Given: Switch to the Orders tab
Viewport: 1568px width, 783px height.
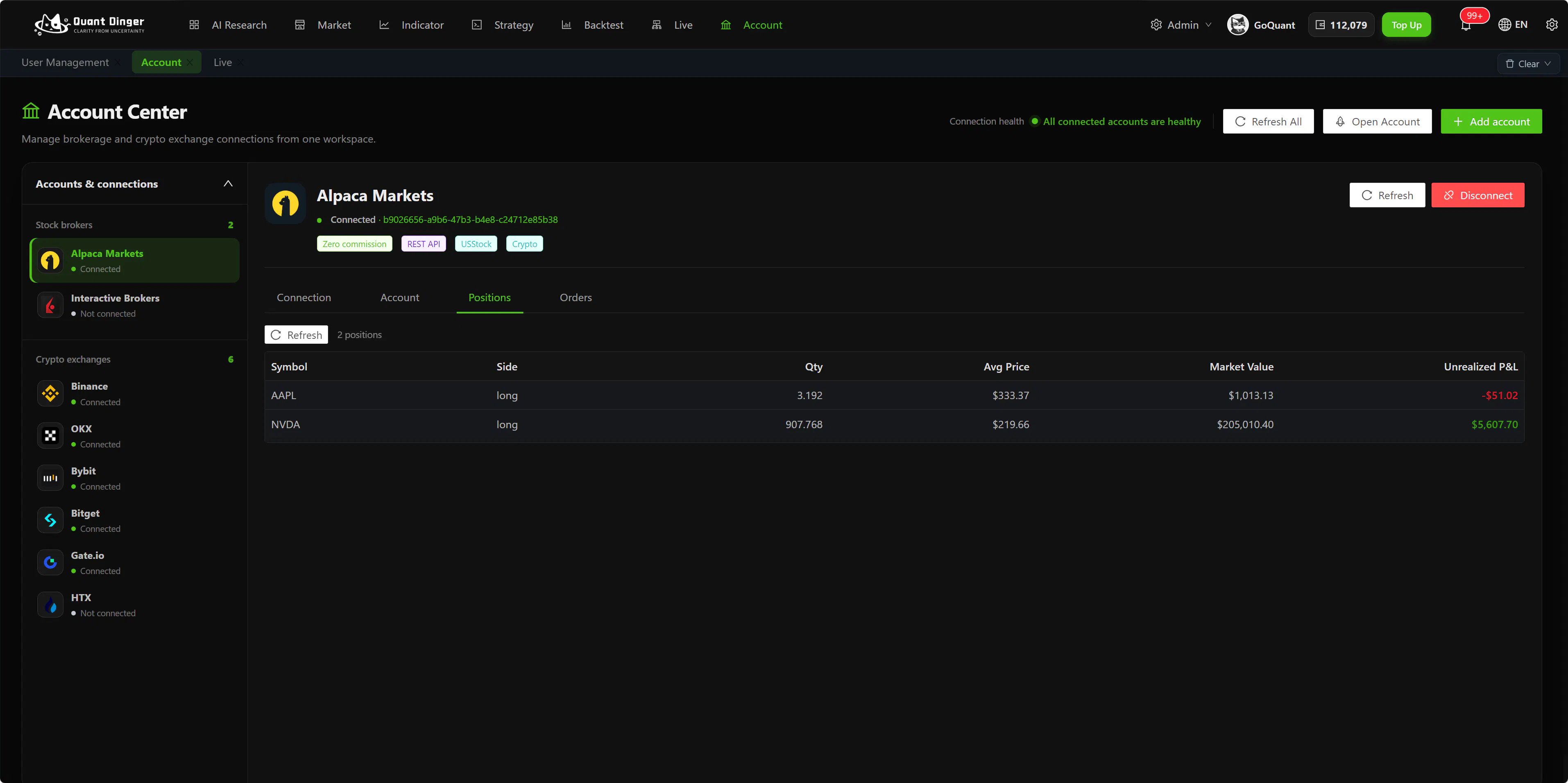Looking at the screenshot, I should 576,298.
